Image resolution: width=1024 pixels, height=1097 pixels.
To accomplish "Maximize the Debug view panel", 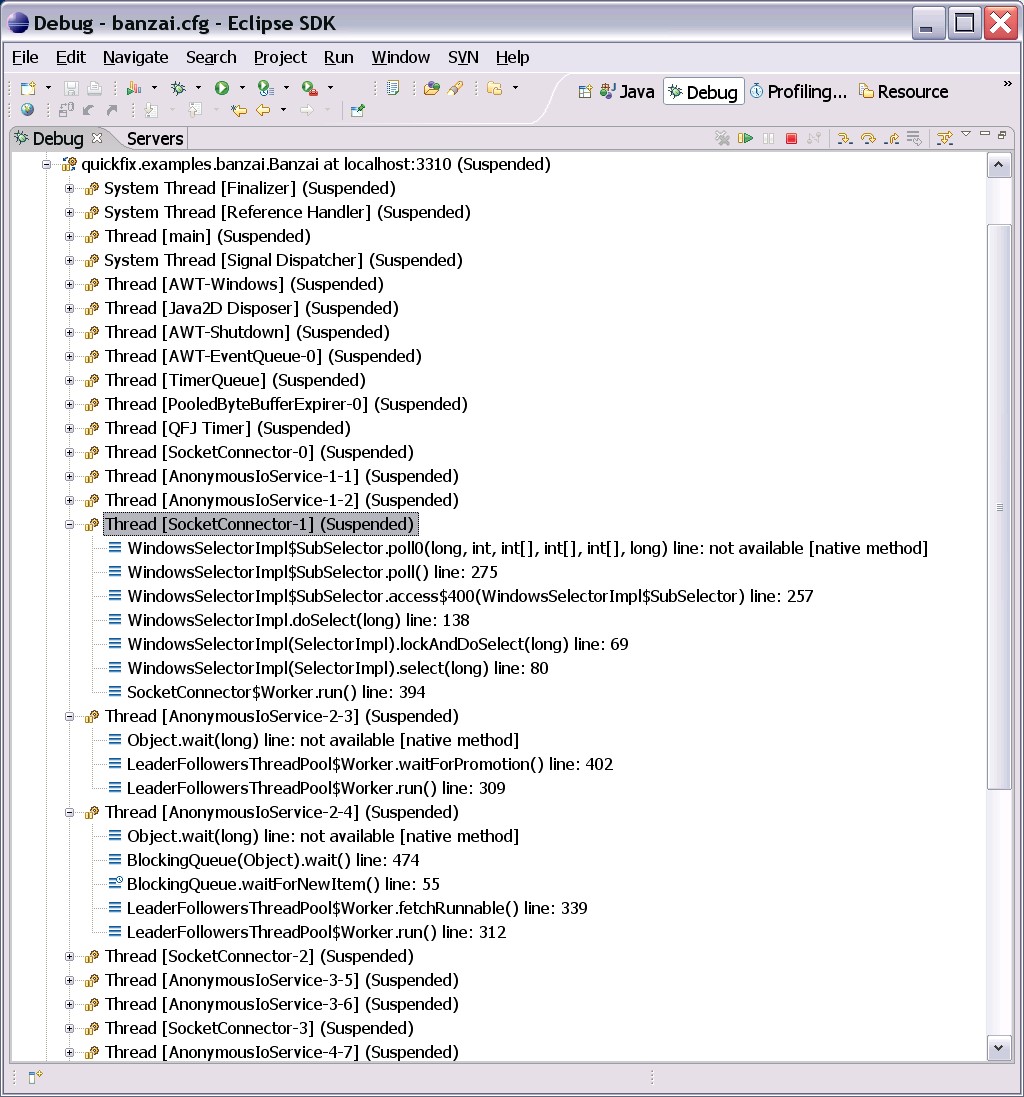I will point(1002,134).
